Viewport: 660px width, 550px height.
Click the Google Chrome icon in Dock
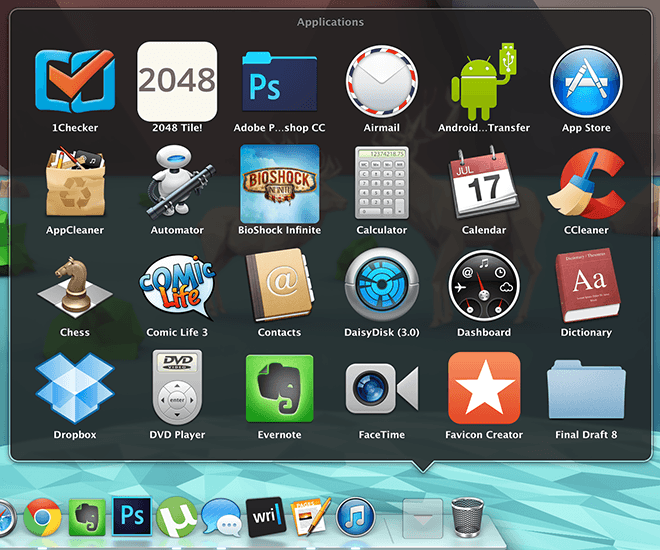click(x=43, y=518)
